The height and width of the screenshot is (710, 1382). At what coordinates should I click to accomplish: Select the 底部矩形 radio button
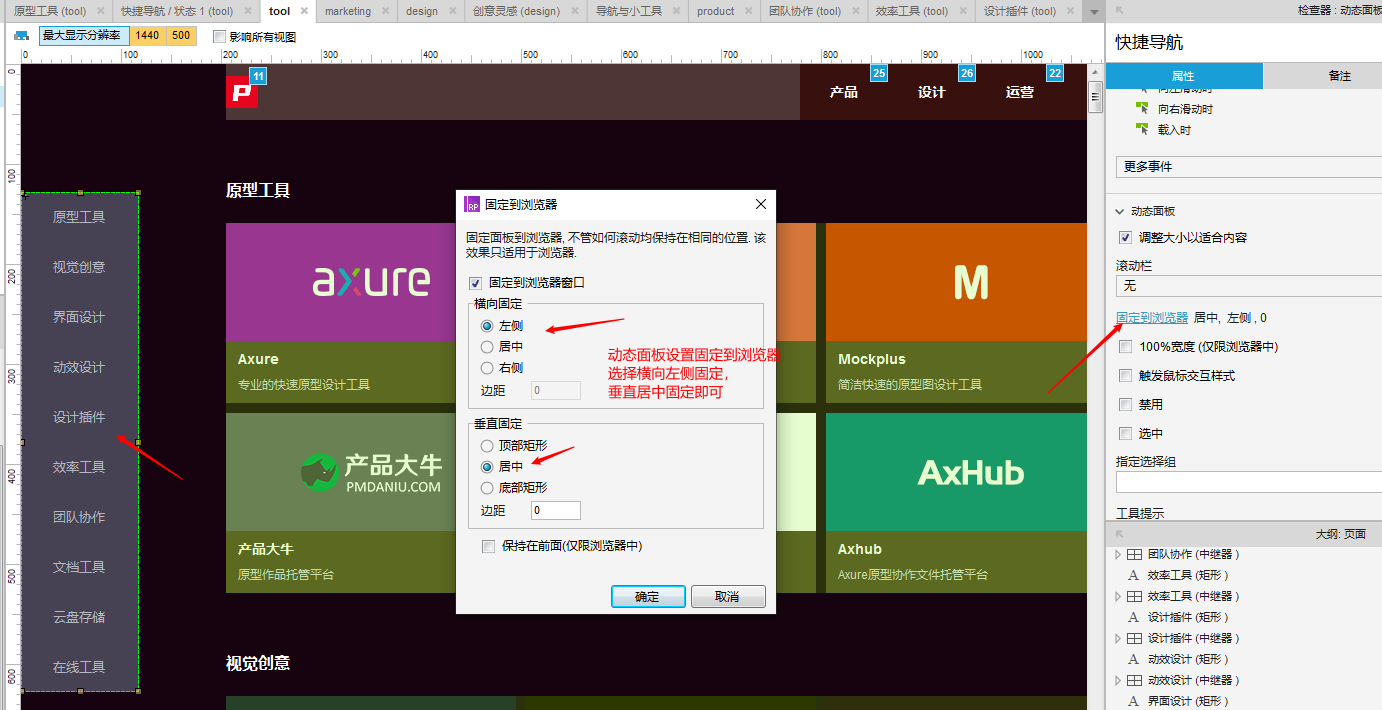pos(487,488)
